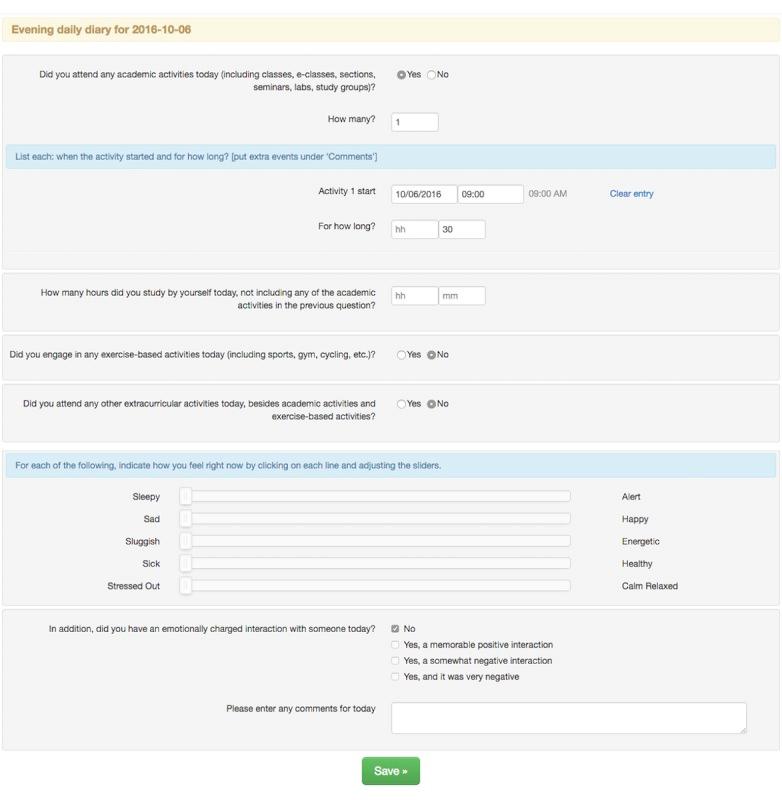
Task: Click the Sick to Healthy slider
Action: pos(375,564)
